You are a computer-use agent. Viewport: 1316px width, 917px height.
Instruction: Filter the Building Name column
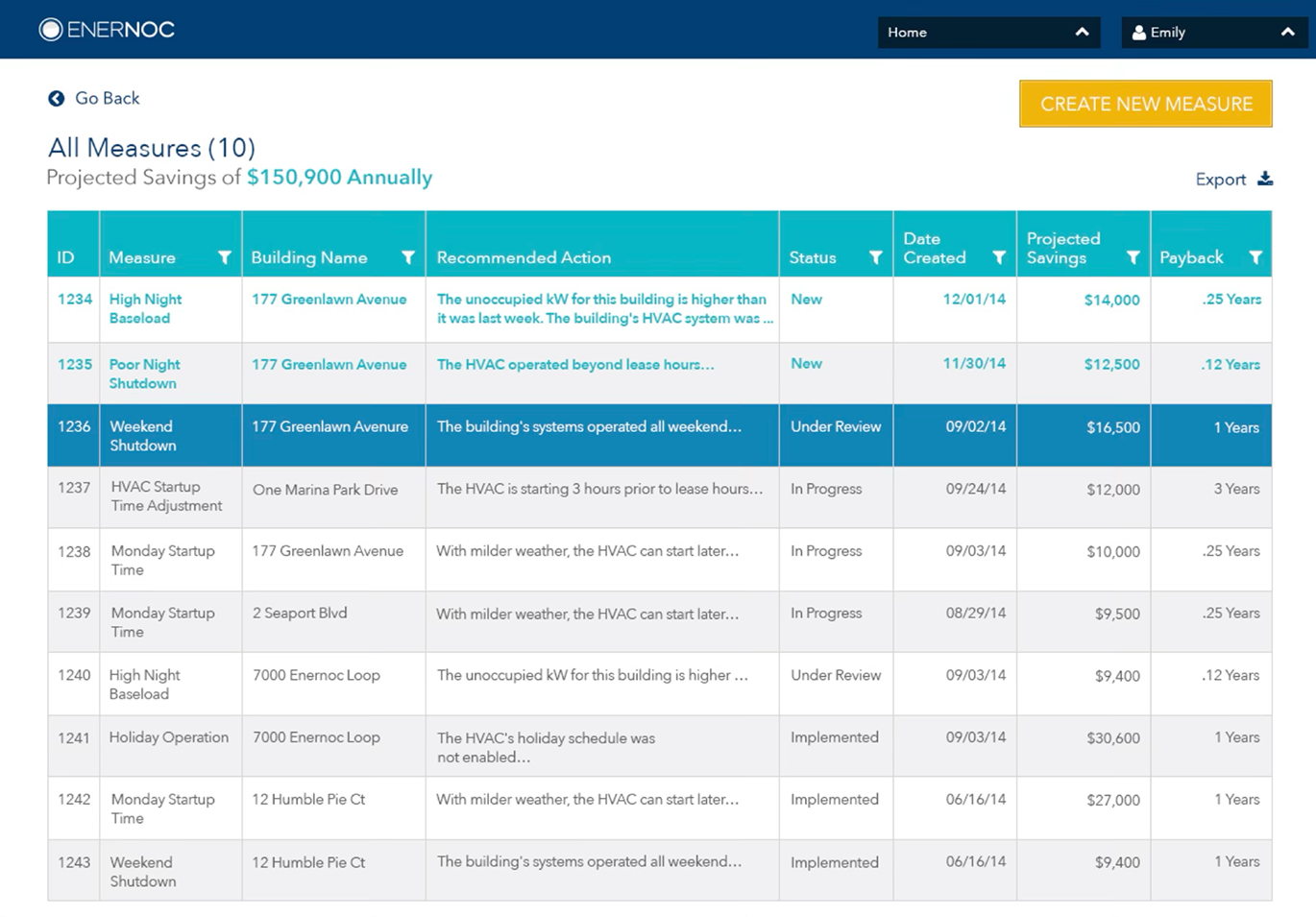coord(408,257)
